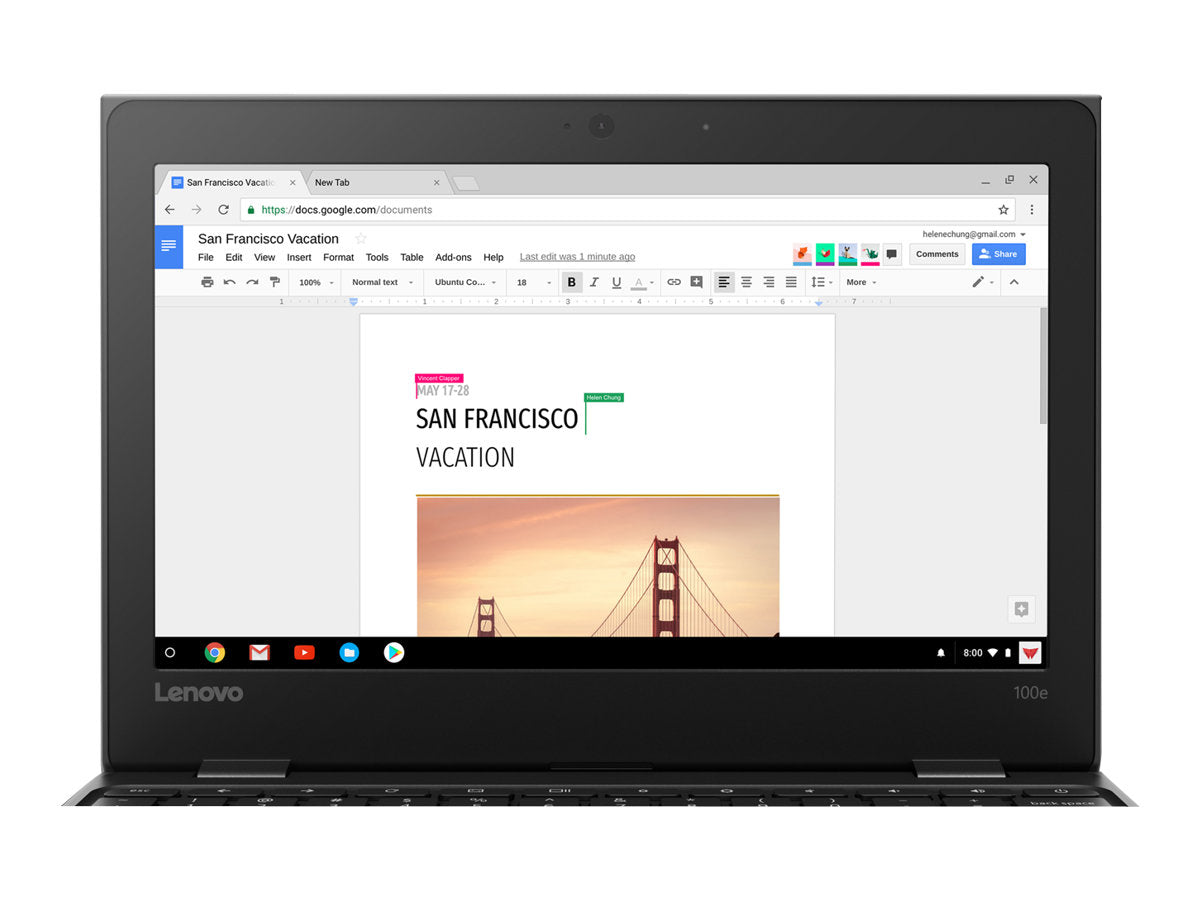
Task: Toggle underline formatting
Action: point(617,282)
